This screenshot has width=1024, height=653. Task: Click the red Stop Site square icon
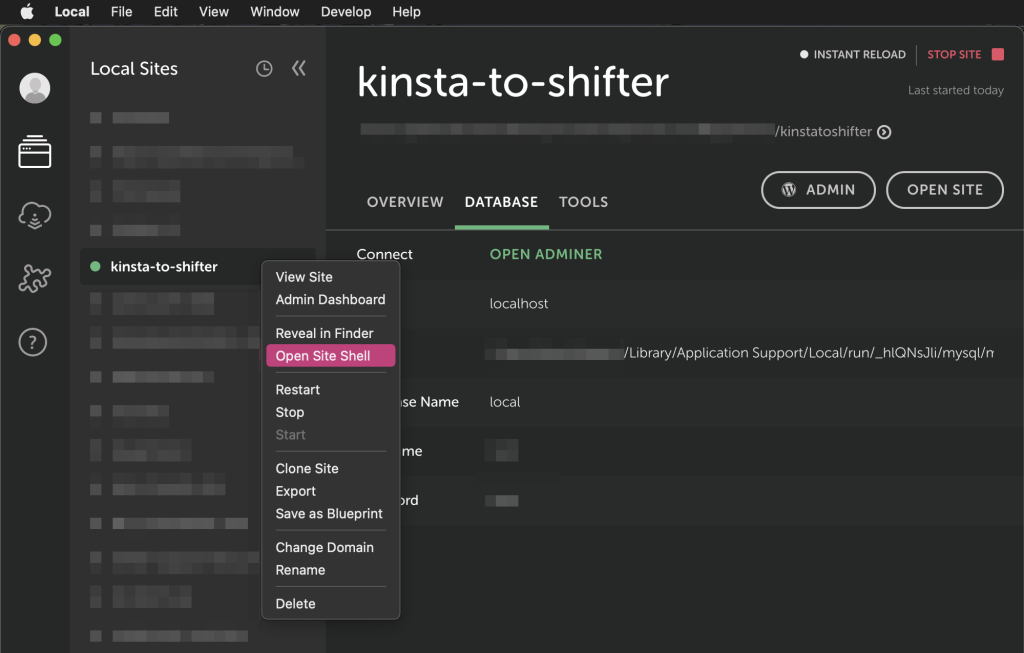(997, 54)
